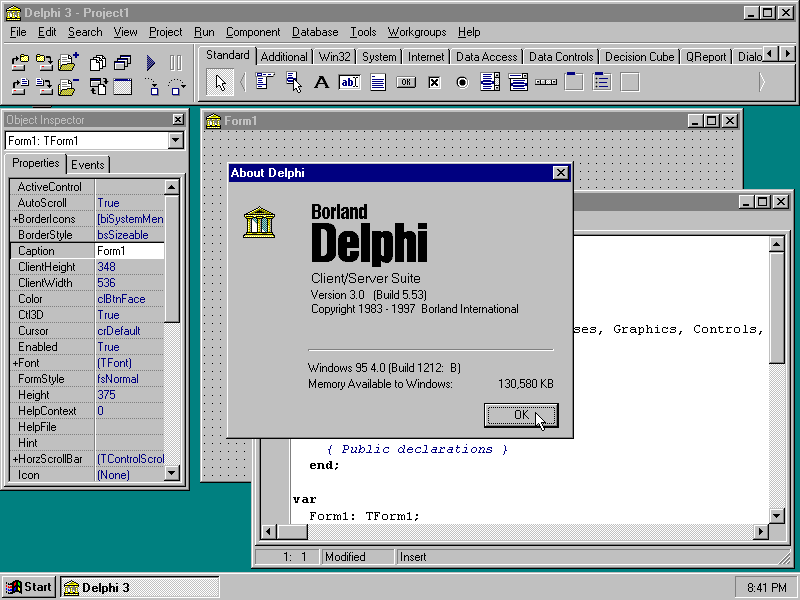800x600 pixels.
Task: Click the Open File speedbar icon
Action: (x=20, y=86)
